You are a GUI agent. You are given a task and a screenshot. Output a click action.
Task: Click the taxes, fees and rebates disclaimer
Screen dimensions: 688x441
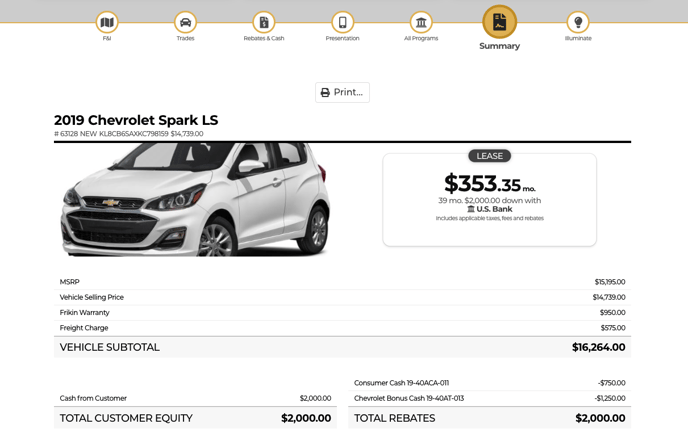[x=490, y=218]
